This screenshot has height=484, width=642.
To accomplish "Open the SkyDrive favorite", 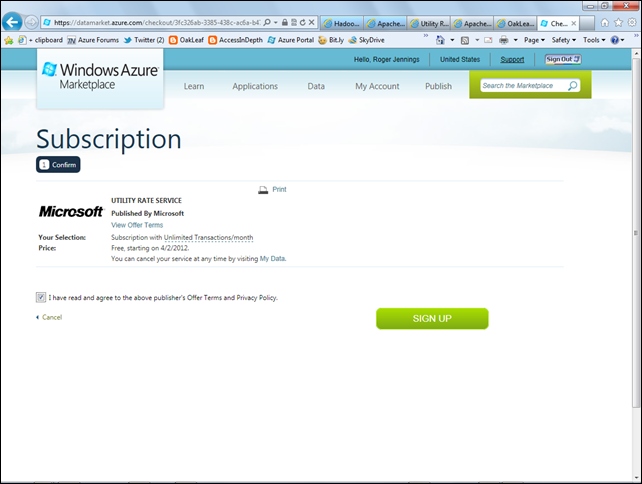I will coord(366,40).
